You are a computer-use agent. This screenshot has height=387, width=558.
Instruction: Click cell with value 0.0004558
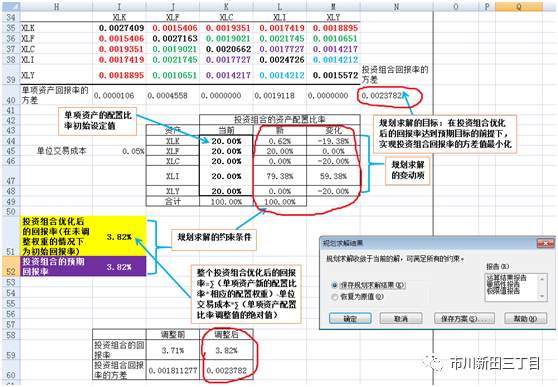173,95
